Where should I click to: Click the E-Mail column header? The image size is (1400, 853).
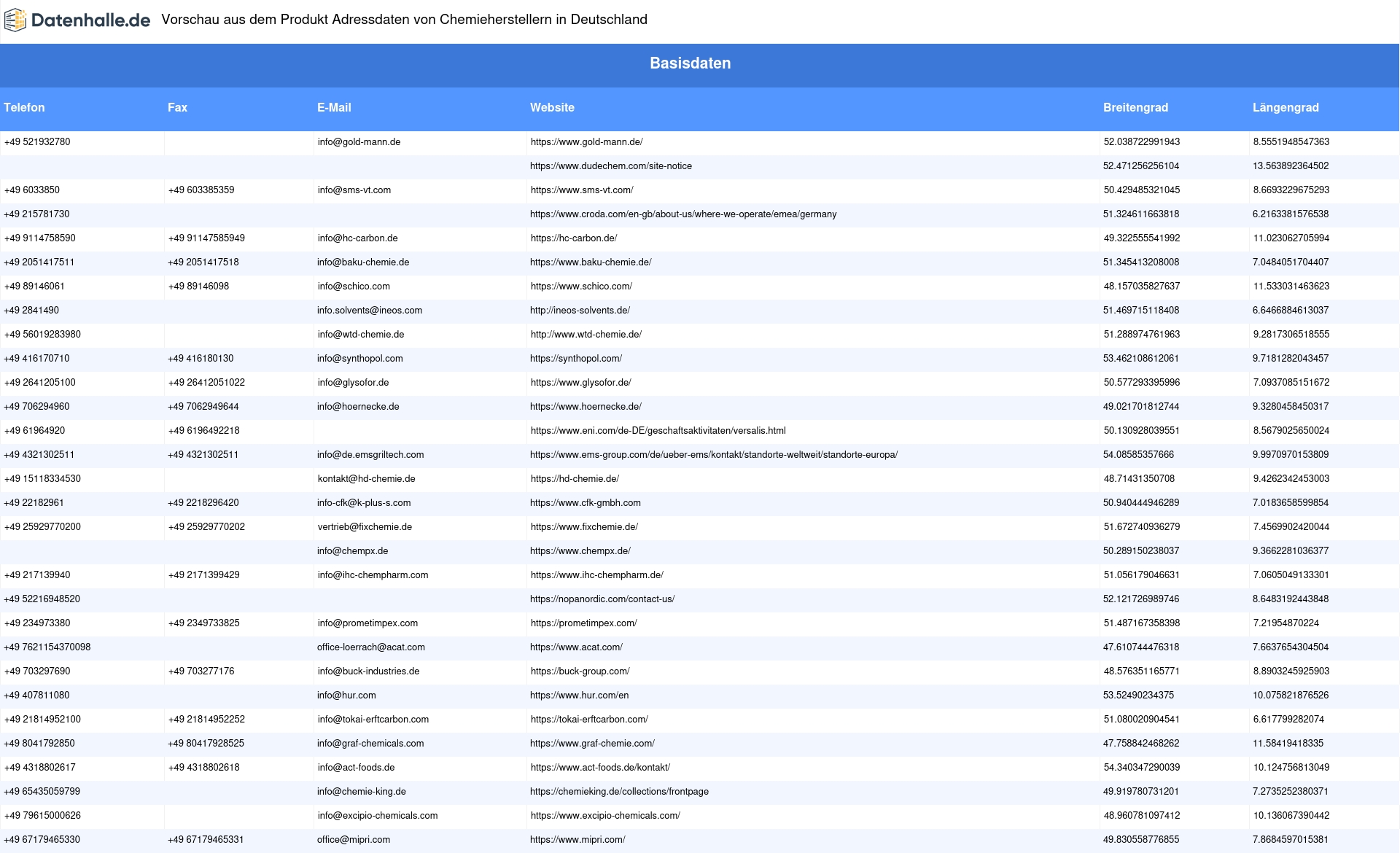pyautogui.click(x=334, y=107)
